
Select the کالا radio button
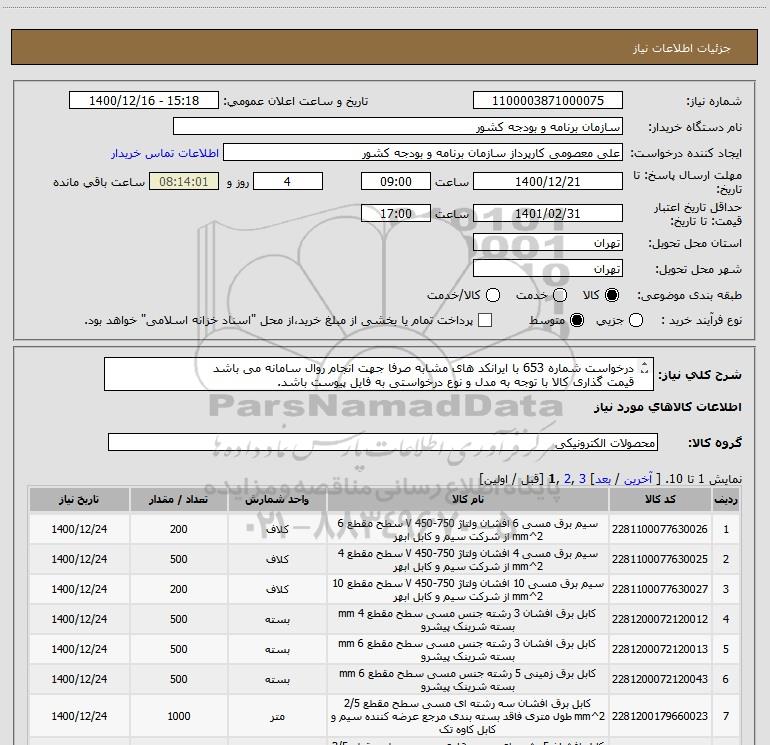point(612,295)
